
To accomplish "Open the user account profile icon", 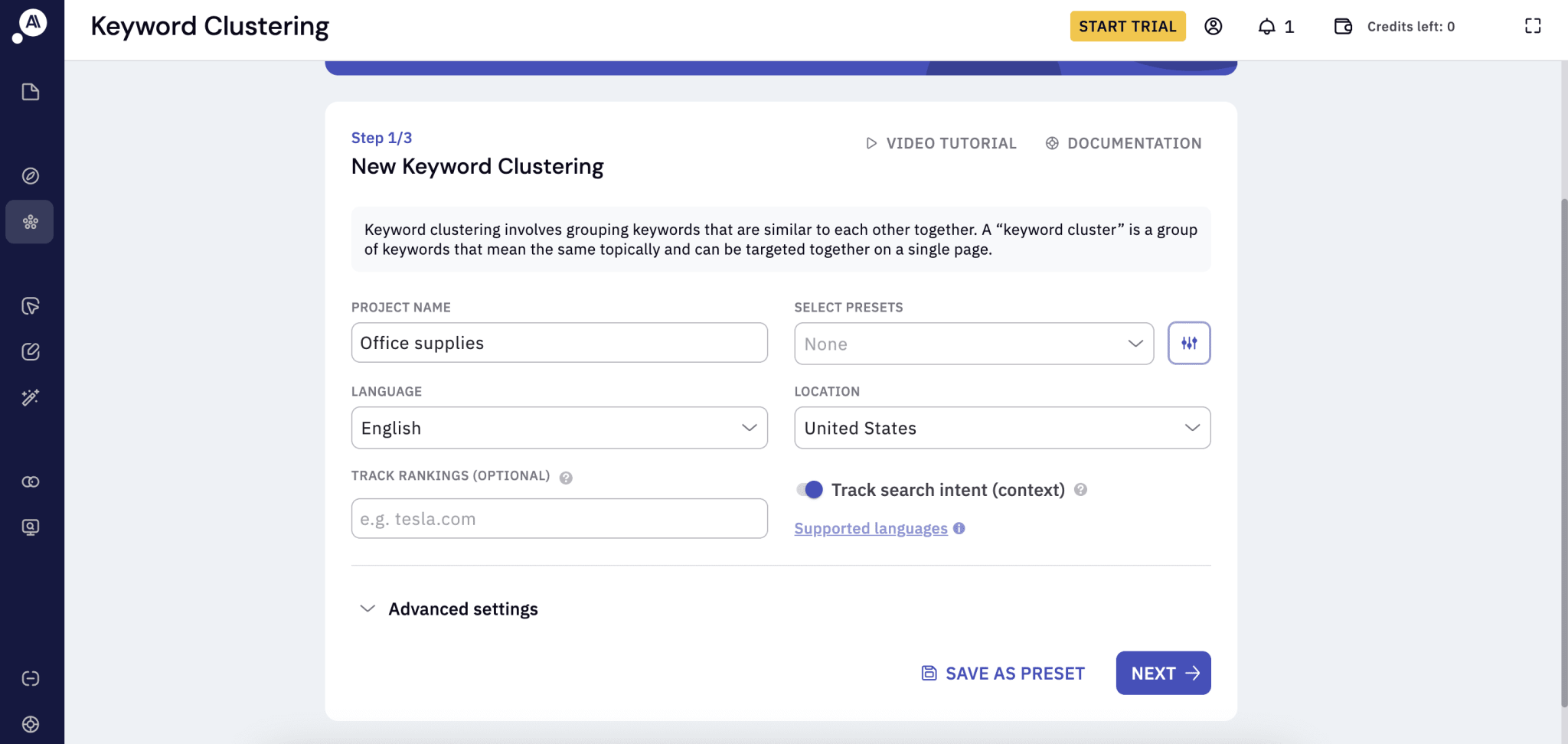I will (1212, 26).
